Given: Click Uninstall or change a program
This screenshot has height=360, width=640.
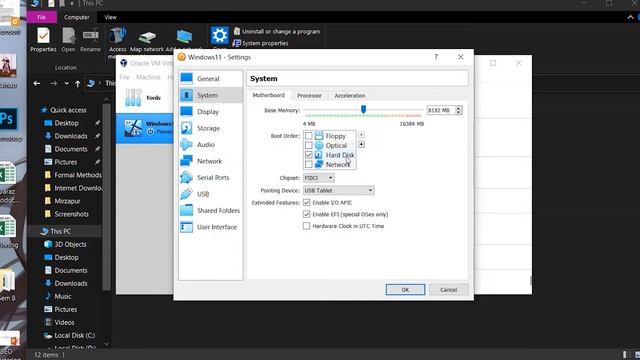Looking at the screenshot, I should (277, 31).
